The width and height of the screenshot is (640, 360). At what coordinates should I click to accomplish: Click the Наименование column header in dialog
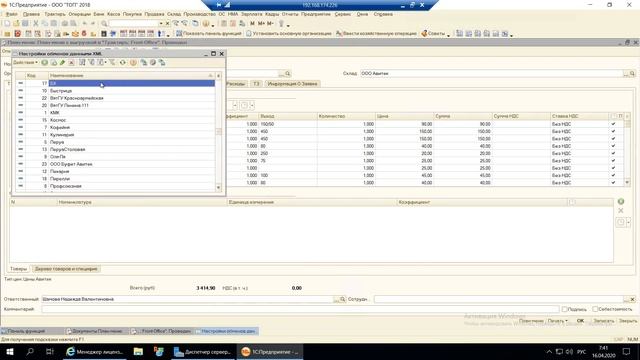point(131,76)
